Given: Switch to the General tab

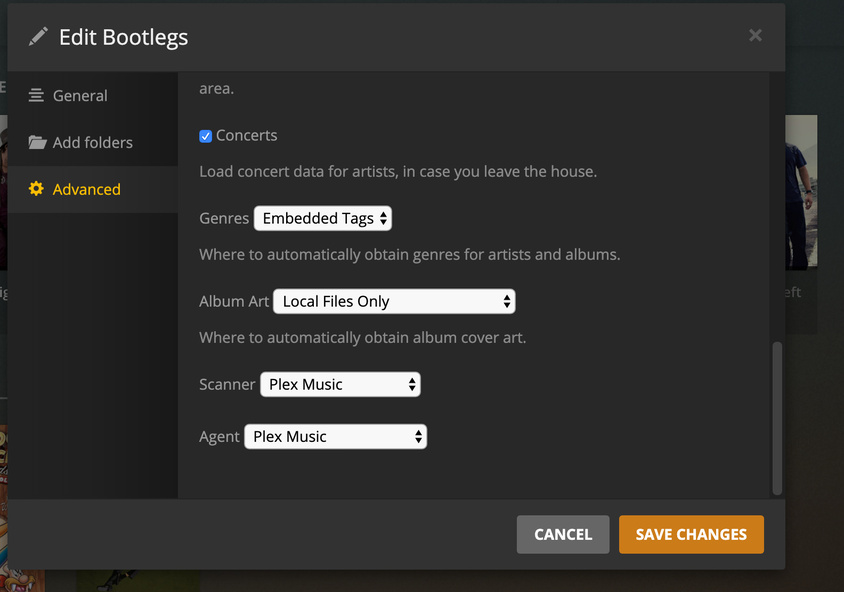Looking at the screenshot, I should [80, 96].
